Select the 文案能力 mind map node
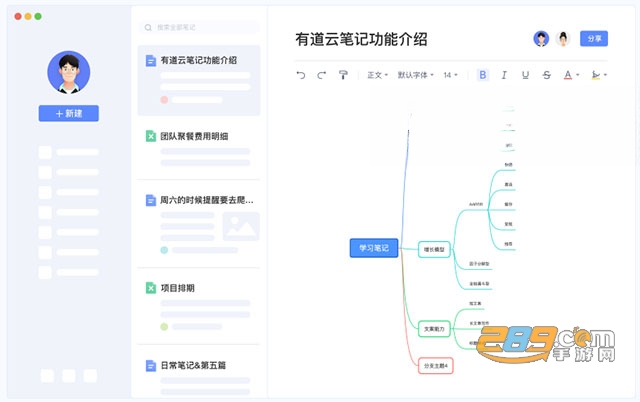Viewport: 640px width, 402px height. pyautogui.click(x=434, y=329)
